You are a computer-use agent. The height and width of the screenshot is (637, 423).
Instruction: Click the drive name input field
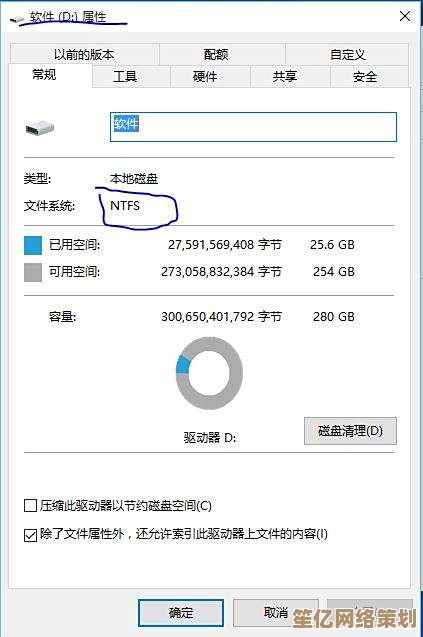click(253, 127)
